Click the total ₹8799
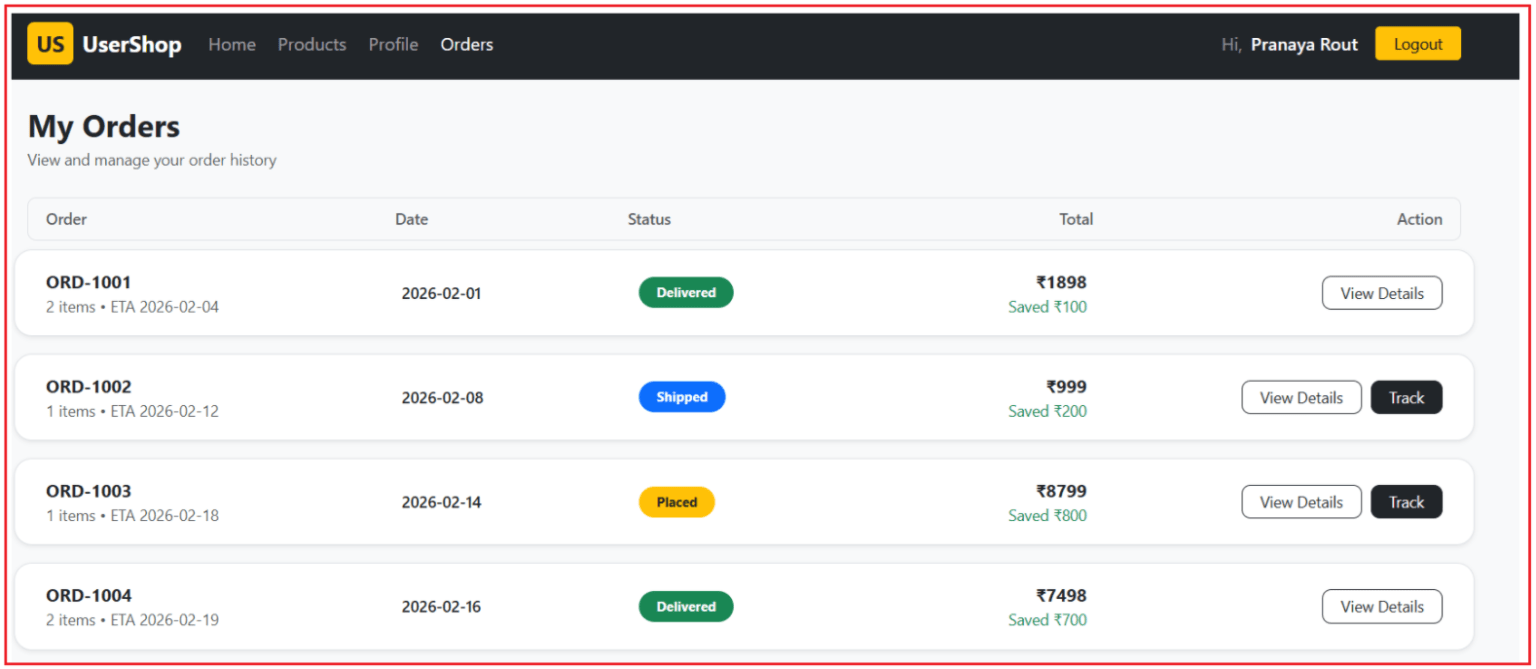Image resolution: width=1536 pixels, height=669 pixels. pos(1061,491)
